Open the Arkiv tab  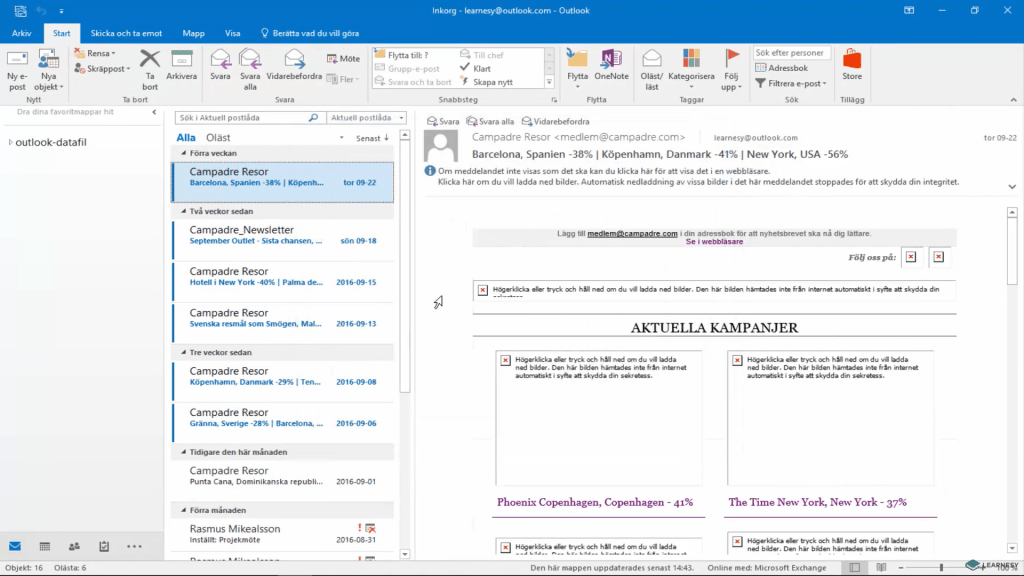(x=22, y=33)
